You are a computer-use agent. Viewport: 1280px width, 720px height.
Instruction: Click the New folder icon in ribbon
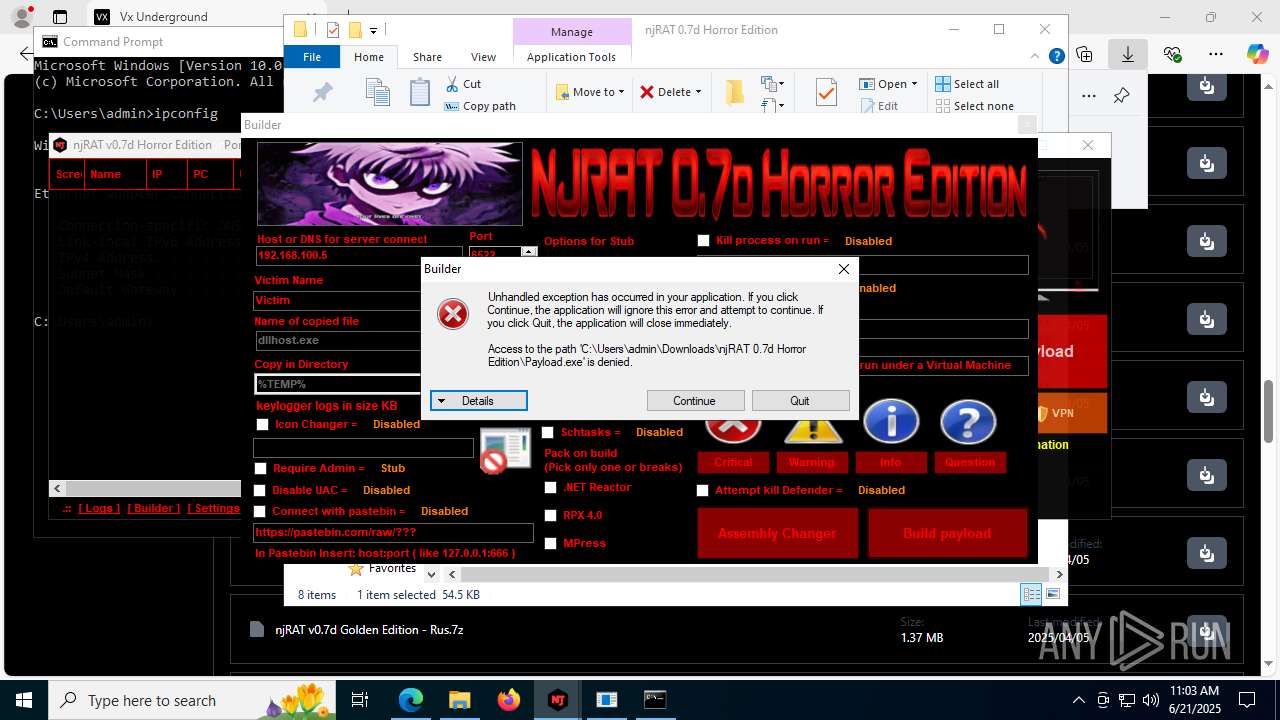735,93
